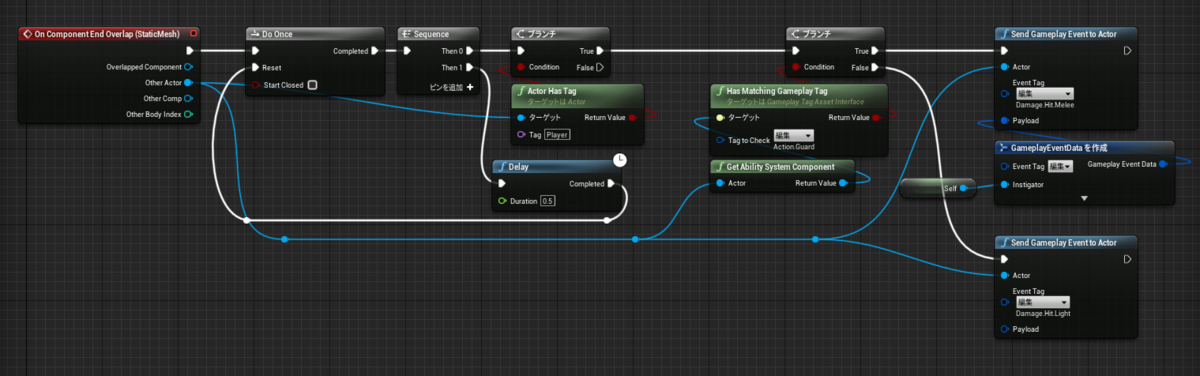Expand the GameplayEventData node's hidden pins arrow
Image resolution: width=1200 pixels, height=376 pixels.
(1084, 199)
